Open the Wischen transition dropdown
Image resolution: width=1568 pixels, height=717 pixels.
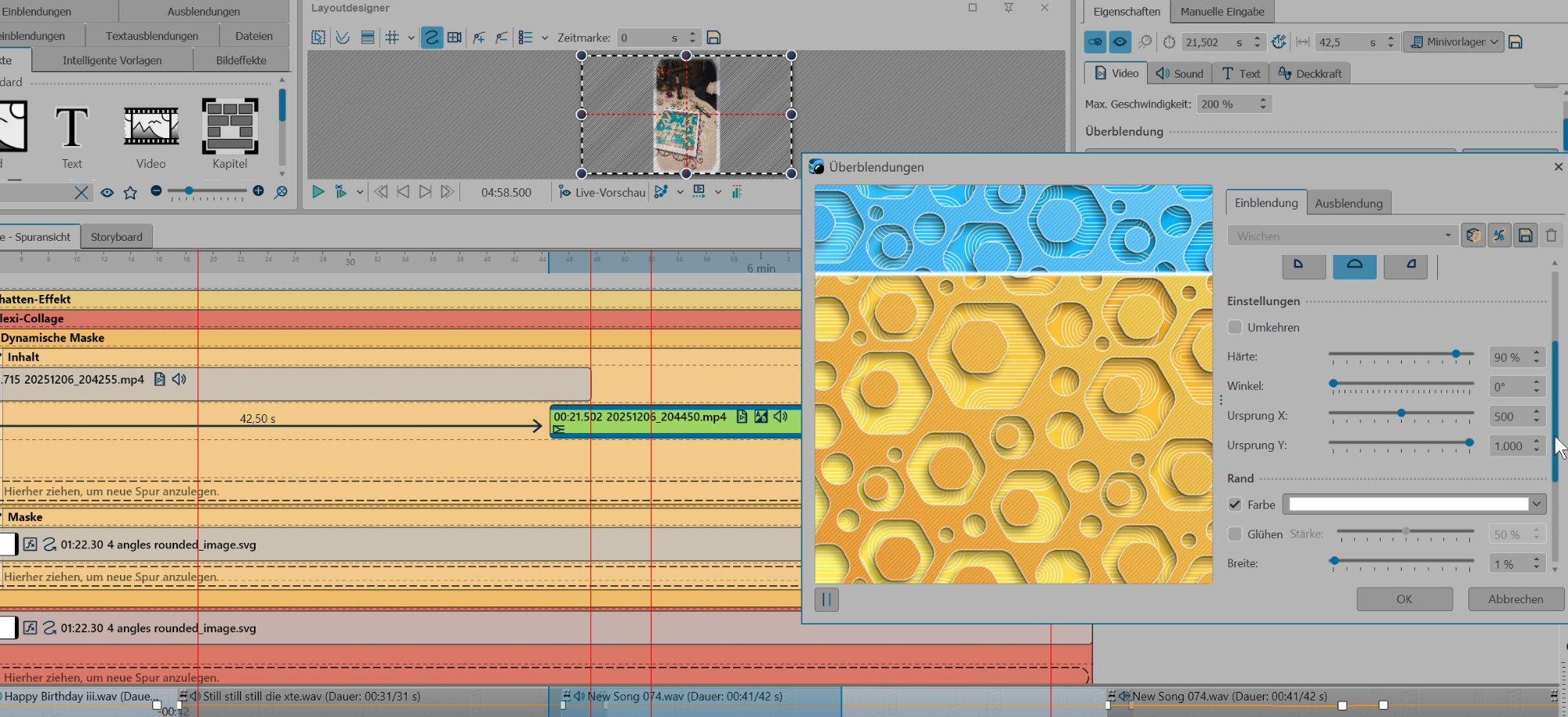pos(1342,235)
